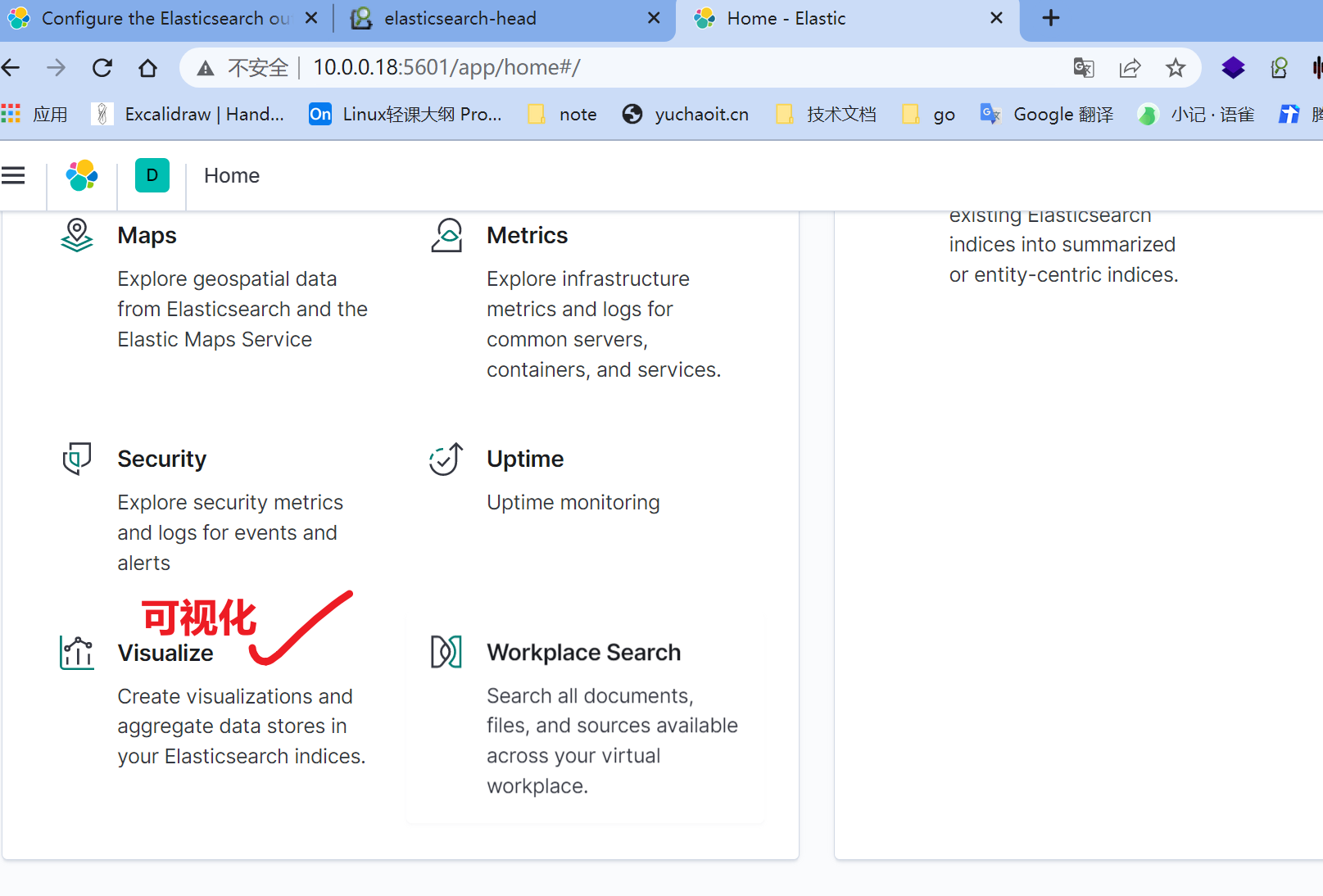Screen dimensions: 1323x896
Task: Reload the current page
Action: click(102, 67)
